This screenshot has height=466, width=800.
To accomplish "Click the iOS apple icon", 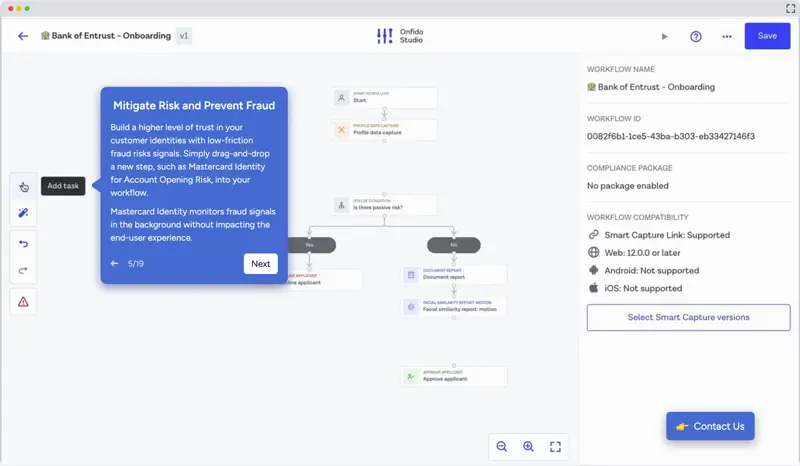I will pos(593,288).
